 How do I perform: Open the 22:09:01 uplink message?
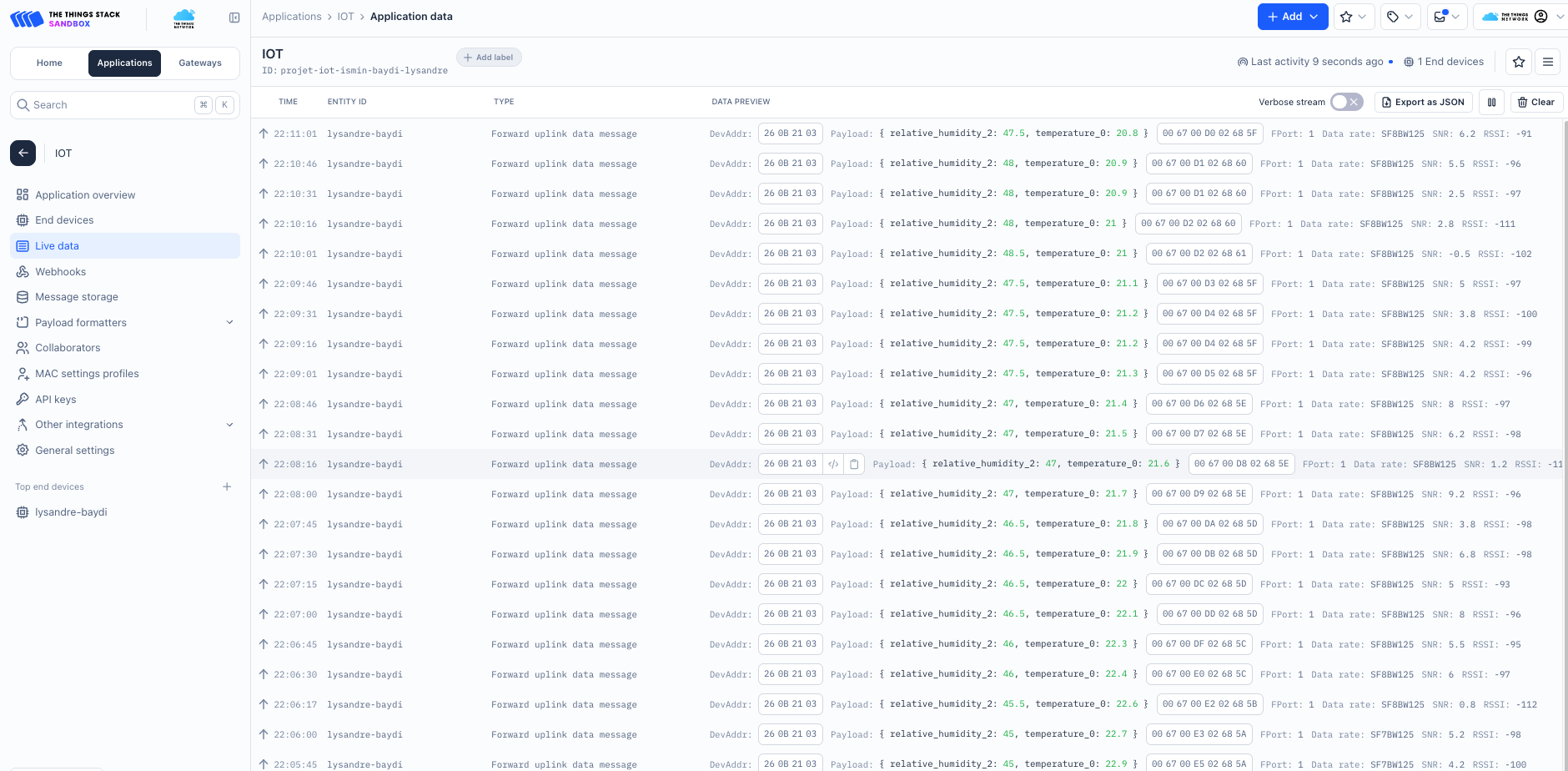pos(907,374)
